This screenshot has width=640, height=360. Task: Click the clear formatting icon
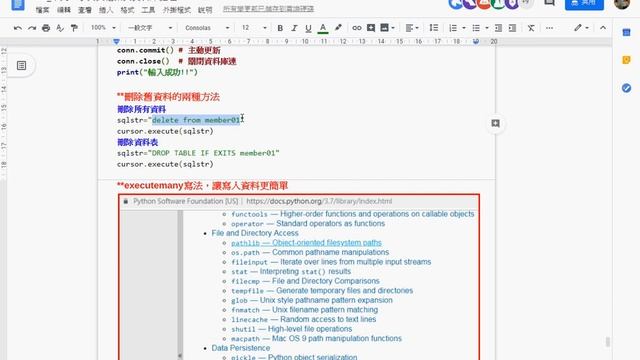click(531, 28)
